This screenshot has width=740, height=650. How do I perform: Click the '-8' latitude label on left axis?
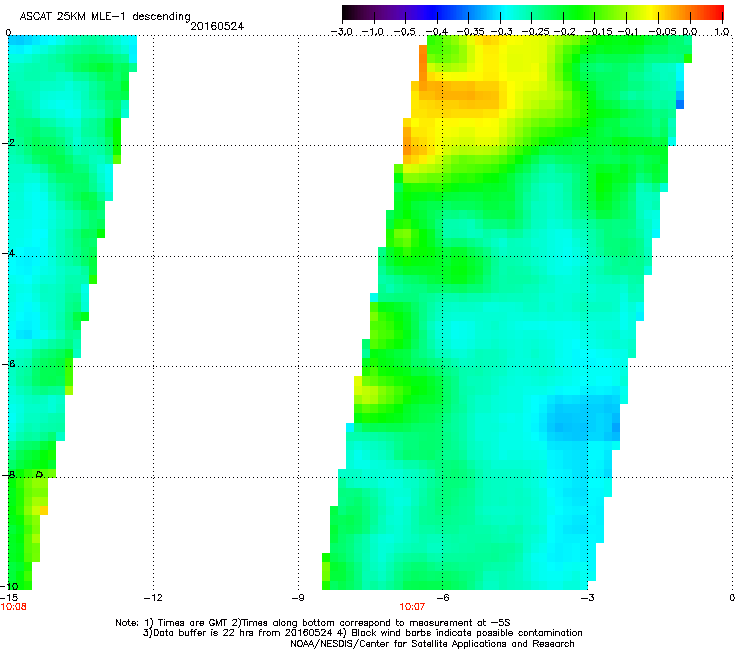(8, 475)
